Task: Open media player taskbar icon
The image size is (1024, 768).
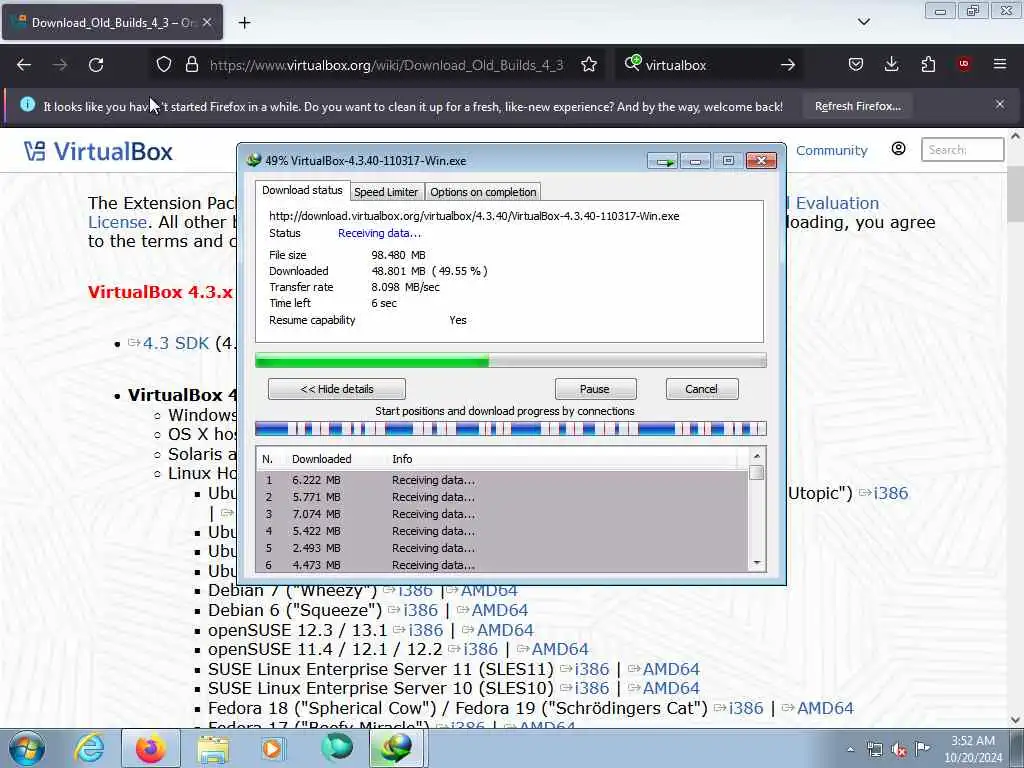Action: point(272,748)
